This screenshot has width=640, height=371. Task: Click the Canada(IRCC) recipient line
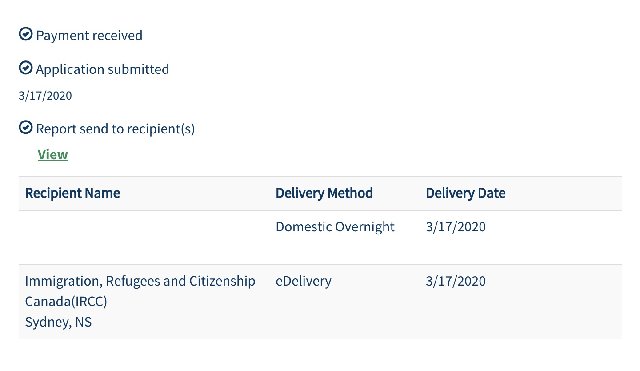coord(66,302)
